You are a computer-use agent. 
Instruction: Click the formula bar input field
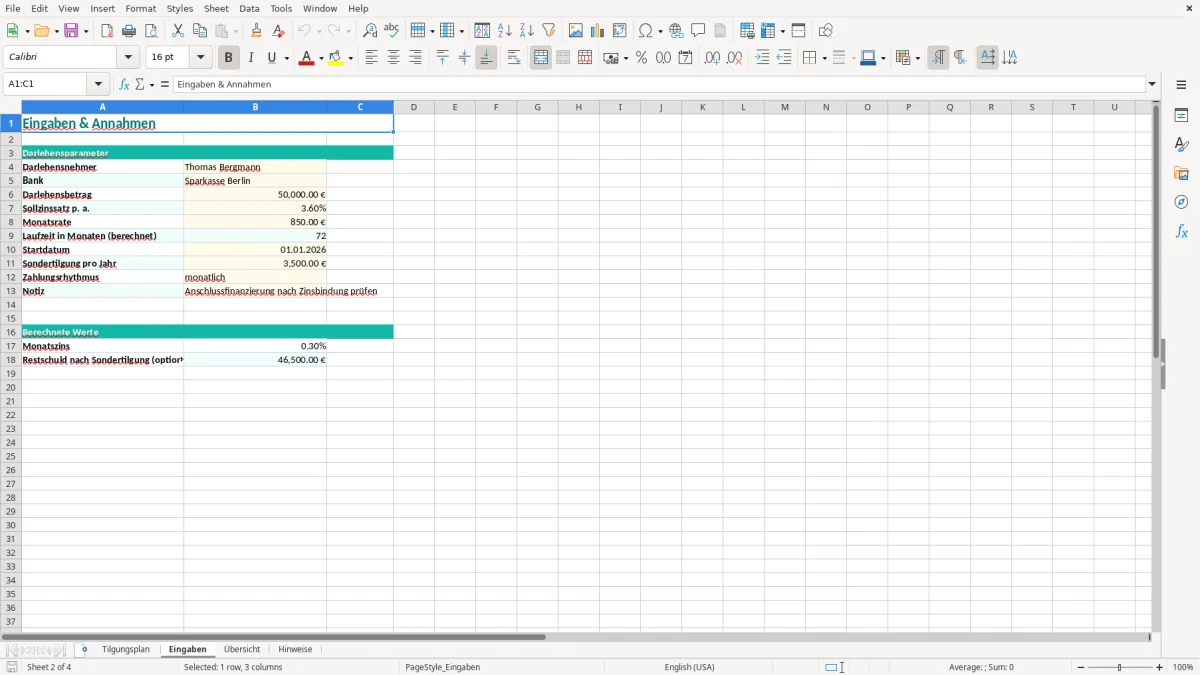[658, 85]
